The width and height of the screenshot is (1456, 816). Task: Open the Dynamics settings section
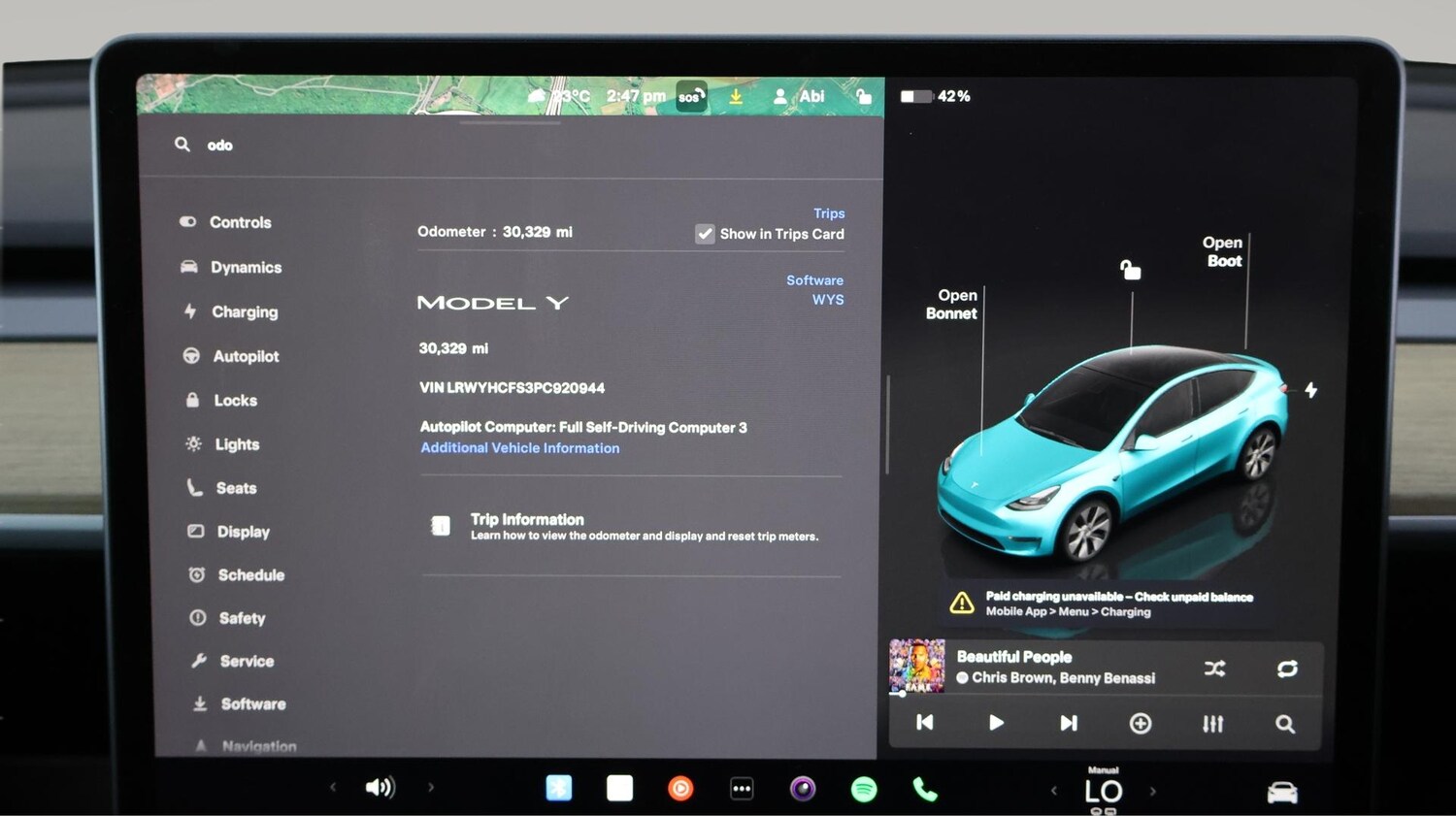[x=231, y=267]
